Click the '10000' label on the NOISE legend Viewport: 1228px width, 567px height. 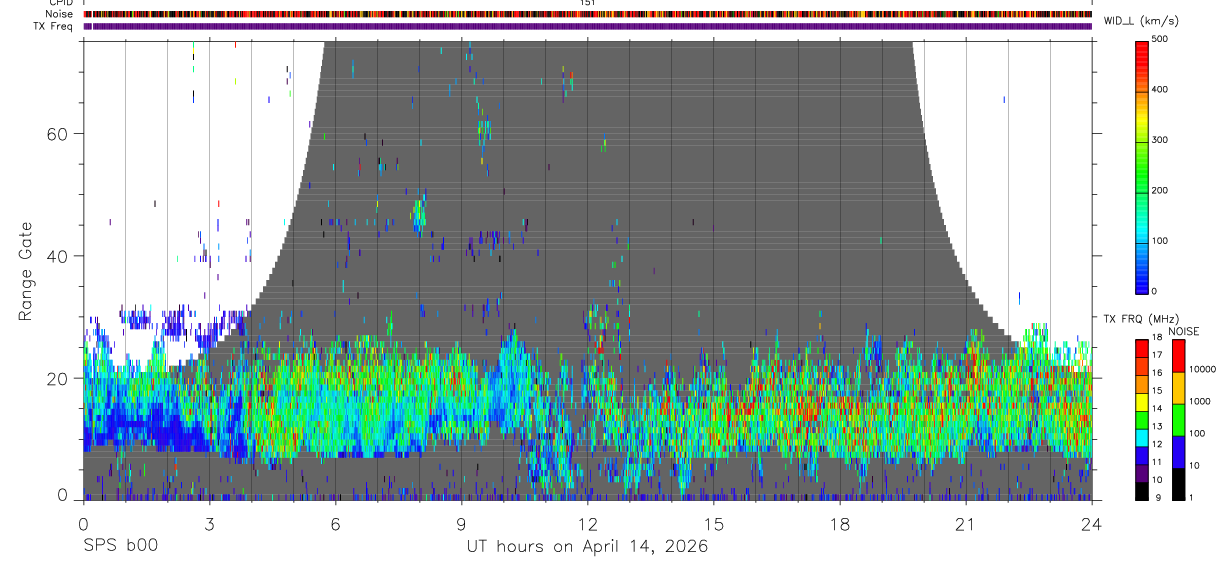coord(1202,369)
